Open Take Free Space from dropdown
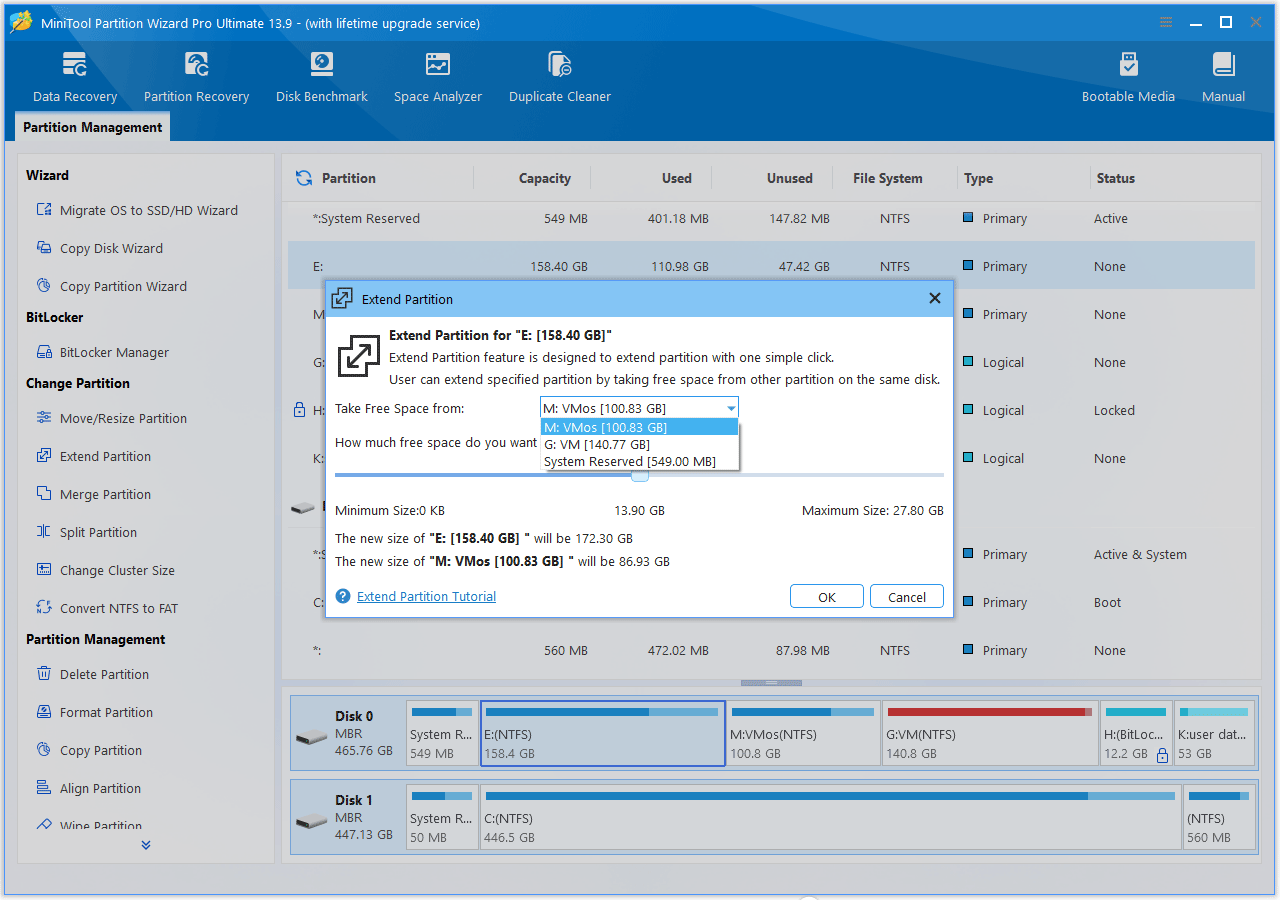The height and width of the screenshot is (900, 1280). tap(639, 408)
